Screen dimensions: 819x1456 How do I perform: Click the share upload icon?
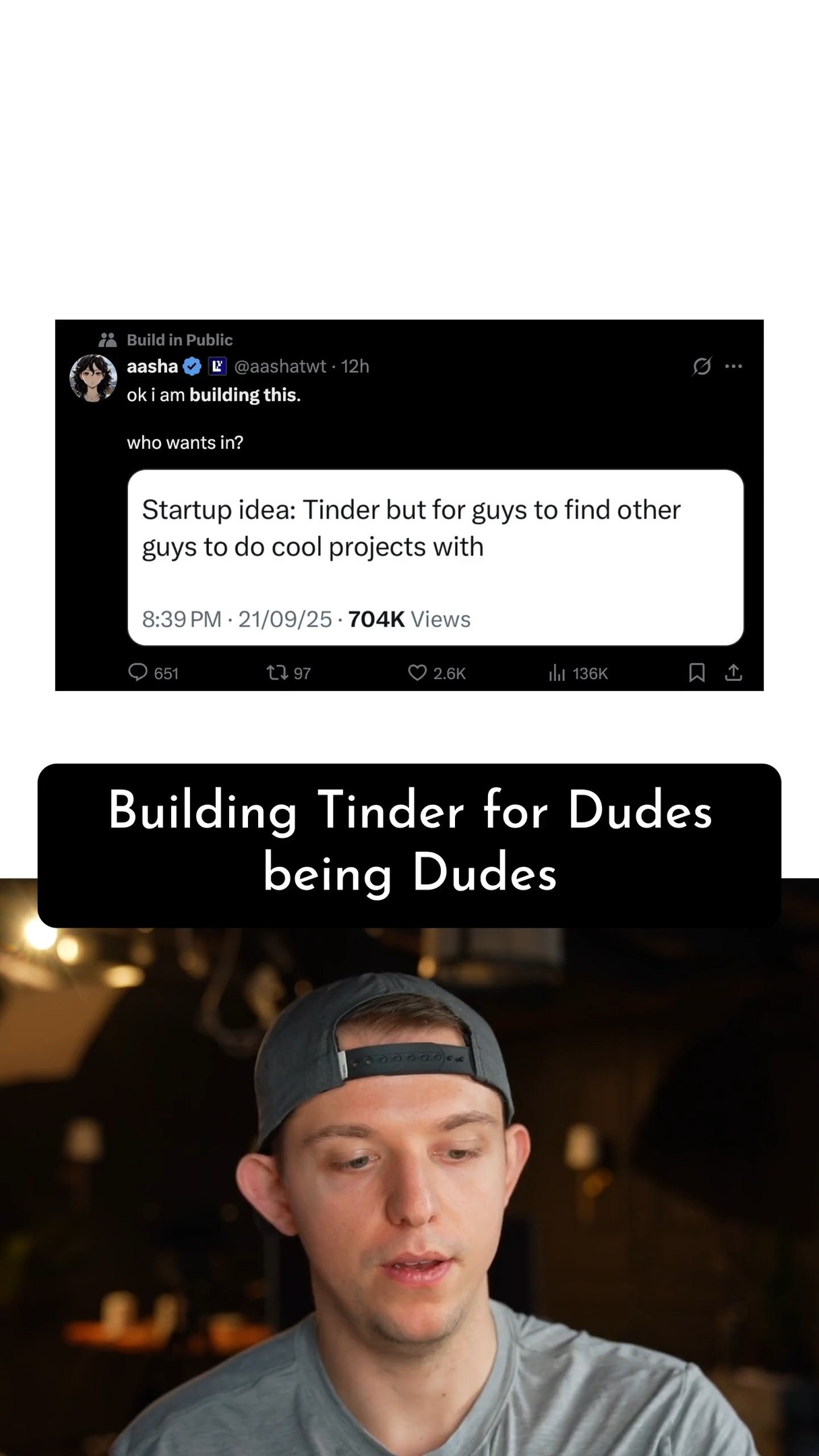tap(733, 672)
